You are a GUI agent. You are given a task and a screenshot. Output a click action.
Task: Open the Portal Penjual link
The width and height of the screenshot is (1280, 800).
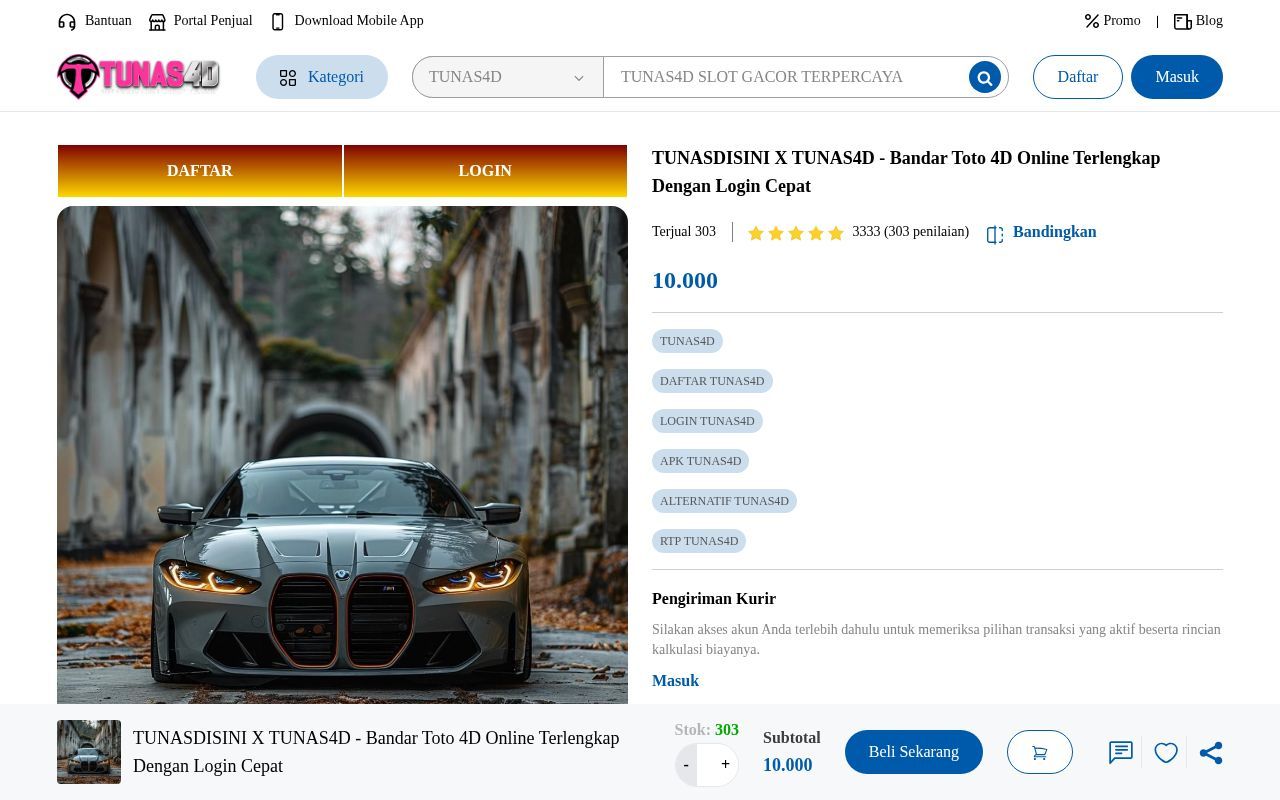click(213, 20)
